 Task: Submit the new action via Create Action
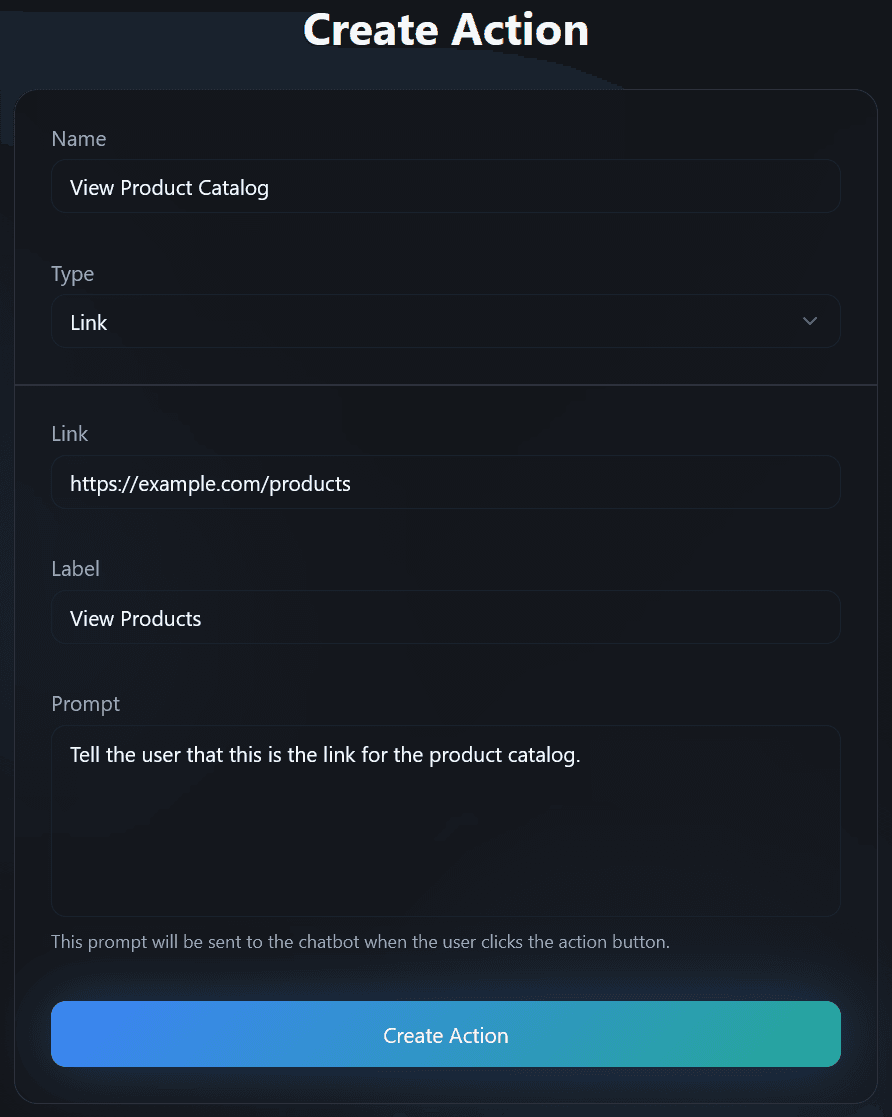point(446,1034)
